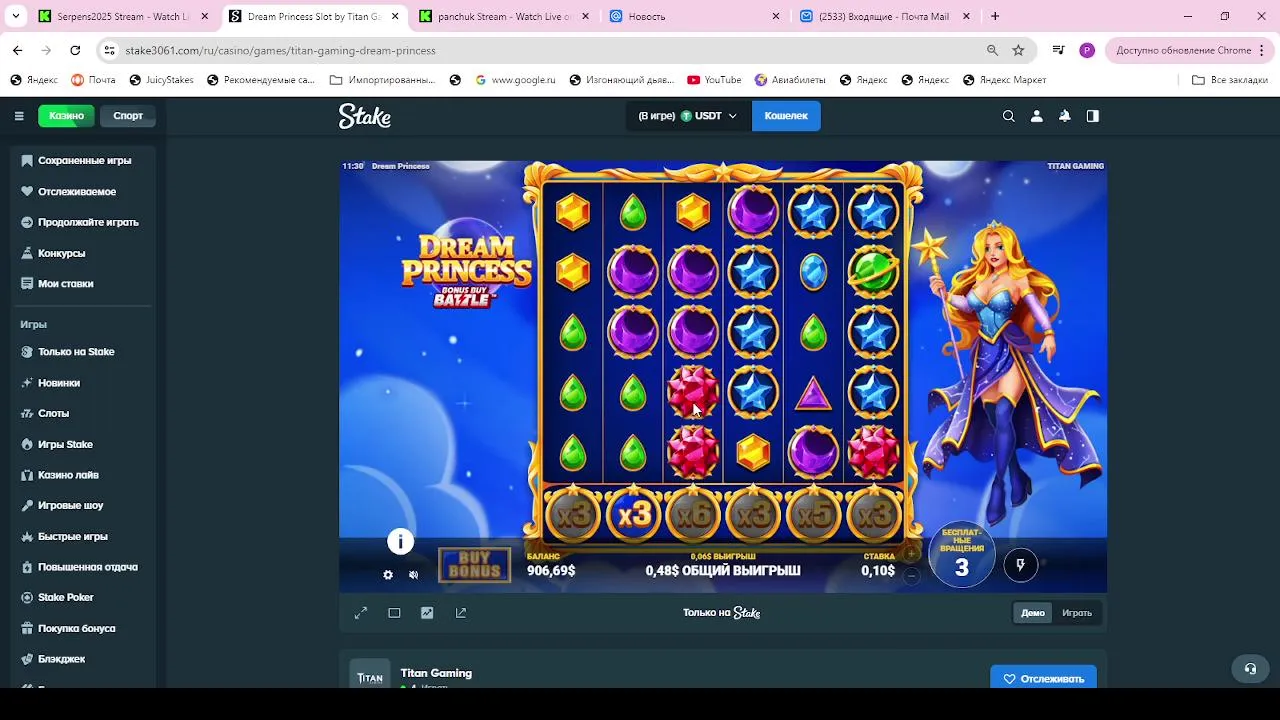This screenshot has height=720, width=1280.
Task: Open Только на Stake category
Action: 78,352
